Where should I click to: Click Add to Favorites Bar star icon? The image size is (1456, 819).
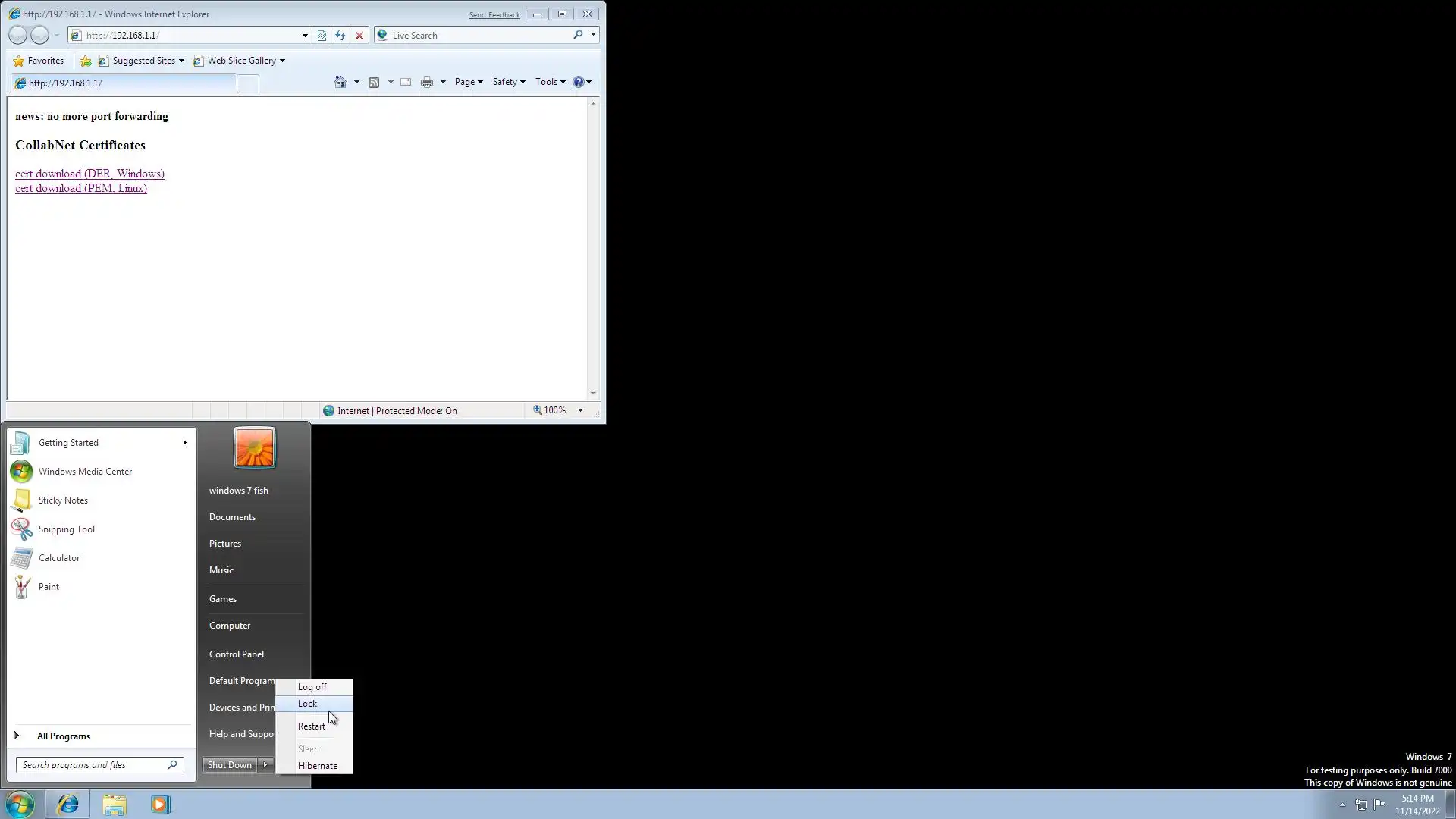coord(86,61)
